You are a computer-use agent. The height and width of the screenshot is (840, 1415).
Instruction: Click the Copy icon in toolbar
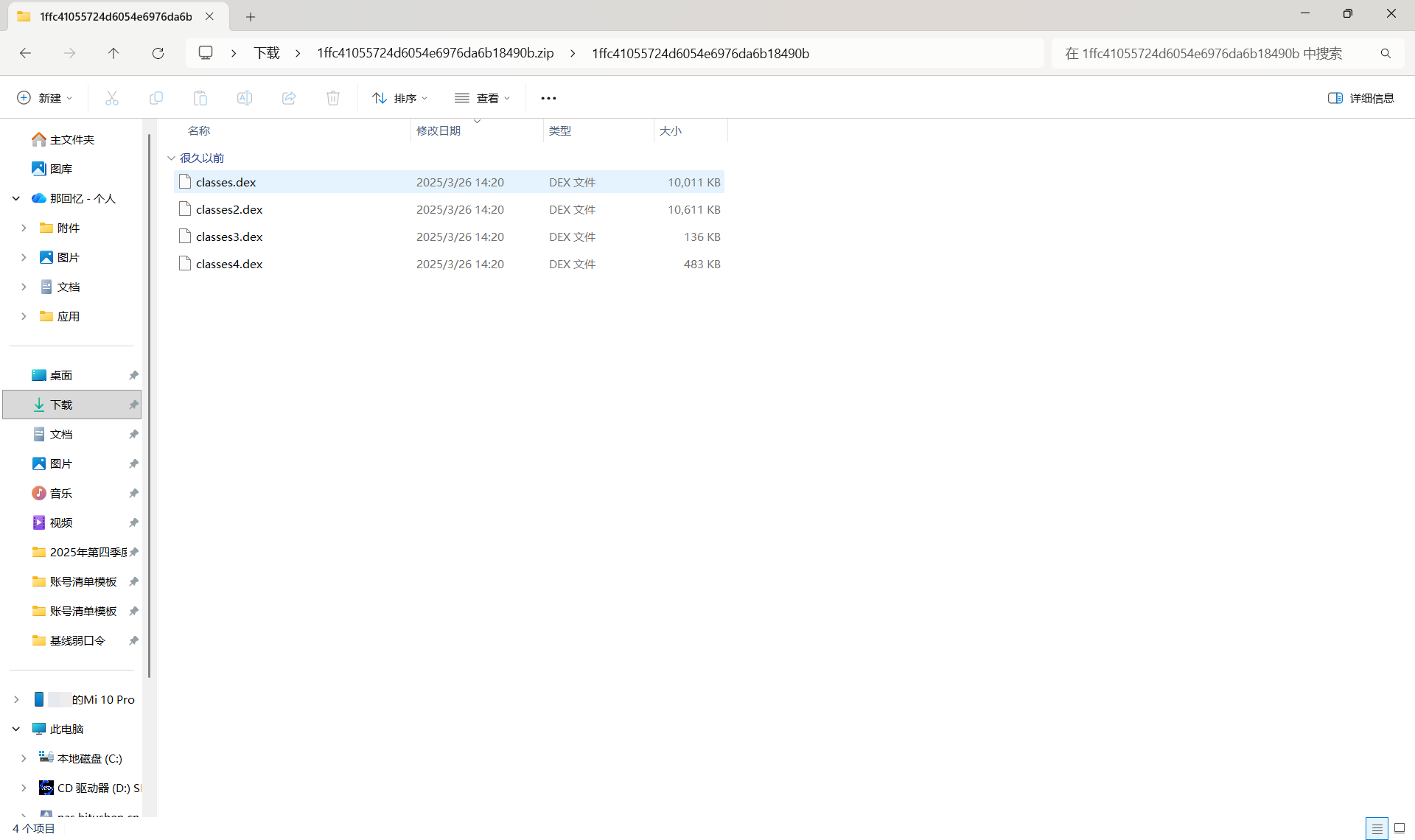click(x=156, y=98)
